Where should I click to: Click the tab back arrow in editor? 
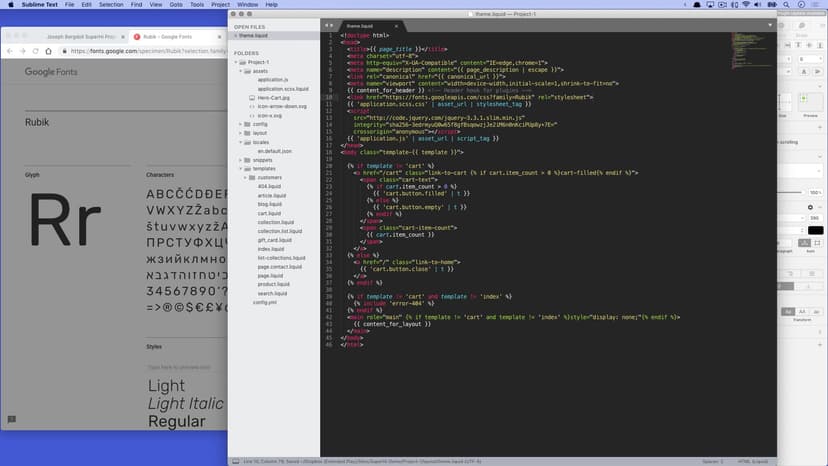pyautogui.click(x=326, y=24)
